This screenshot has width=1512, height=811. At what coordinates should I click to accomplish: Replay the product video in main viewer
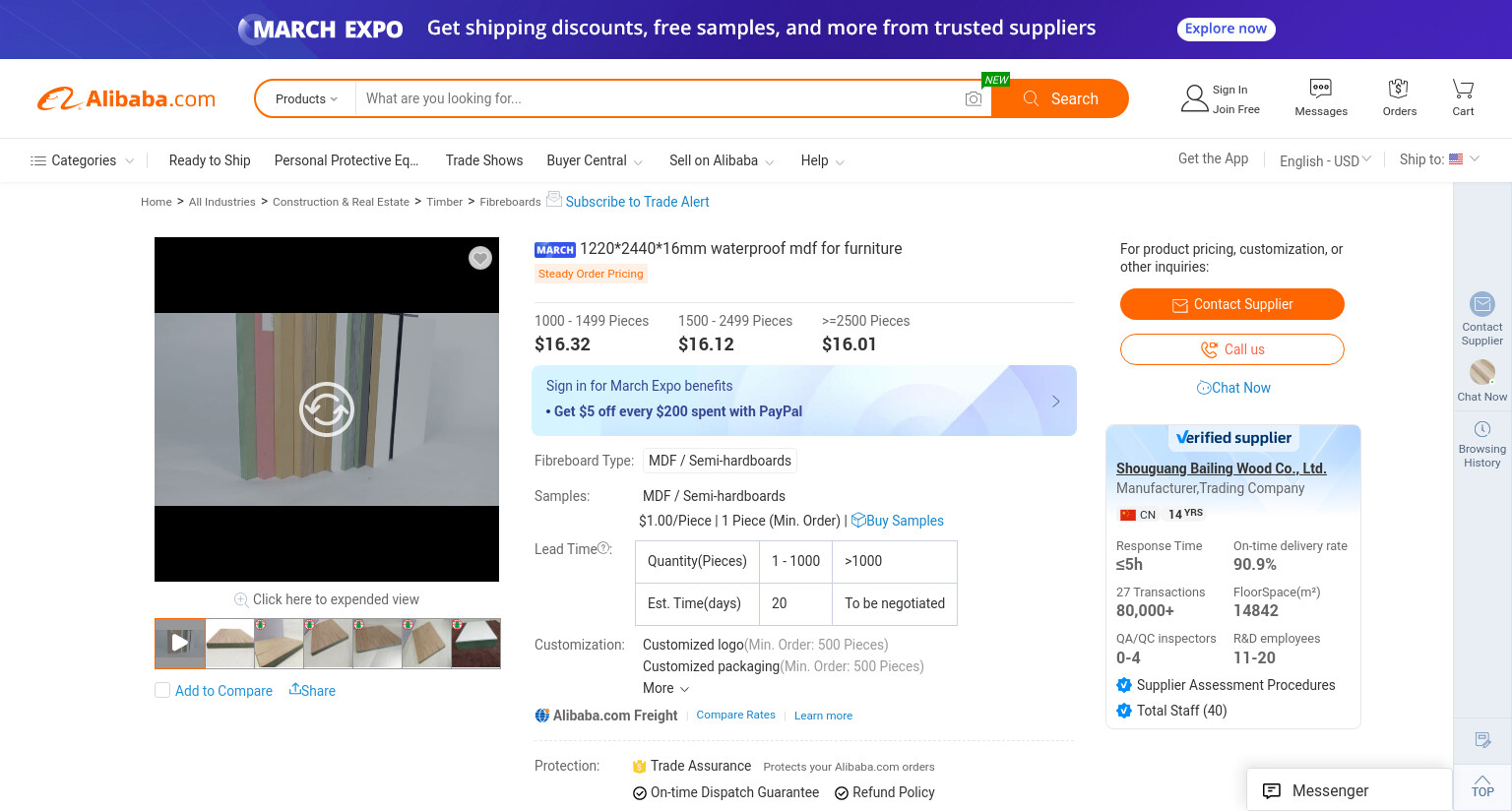click(327, 409)
